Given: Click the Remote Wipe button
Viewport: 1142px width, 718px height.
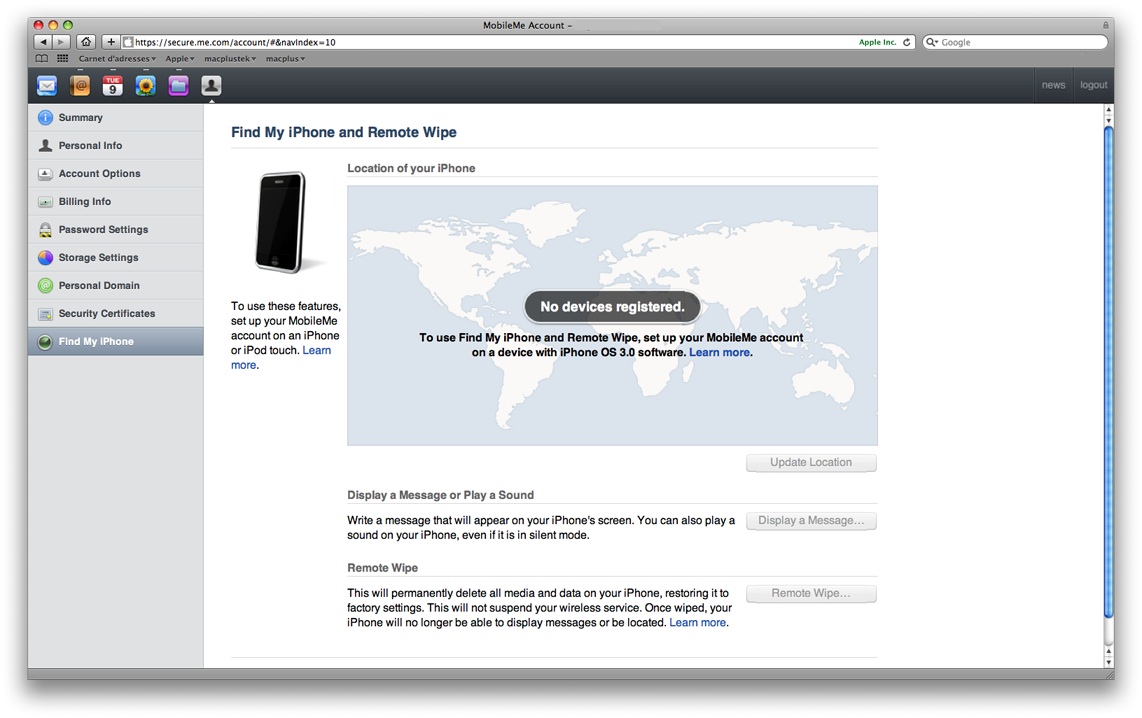Looking at the screenshot, I should pos(811,593).
